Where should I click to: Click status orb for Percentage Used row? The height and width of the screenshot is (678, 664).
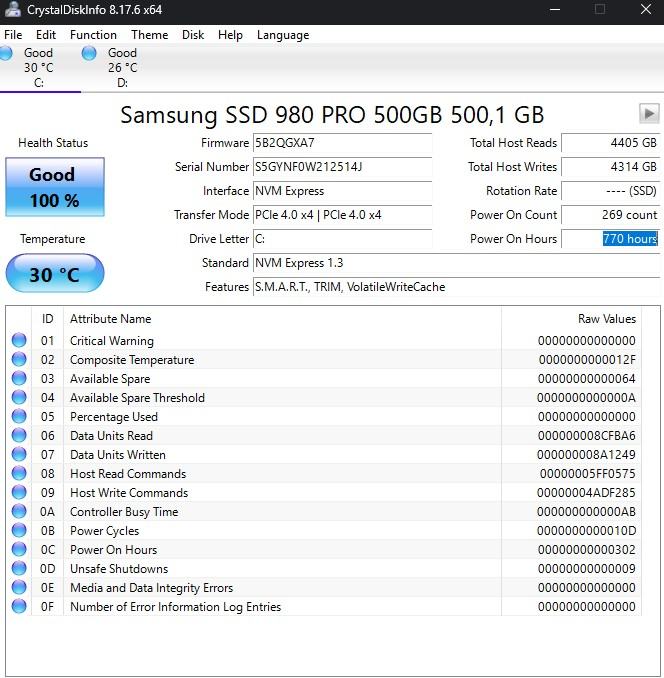point(19,417)
